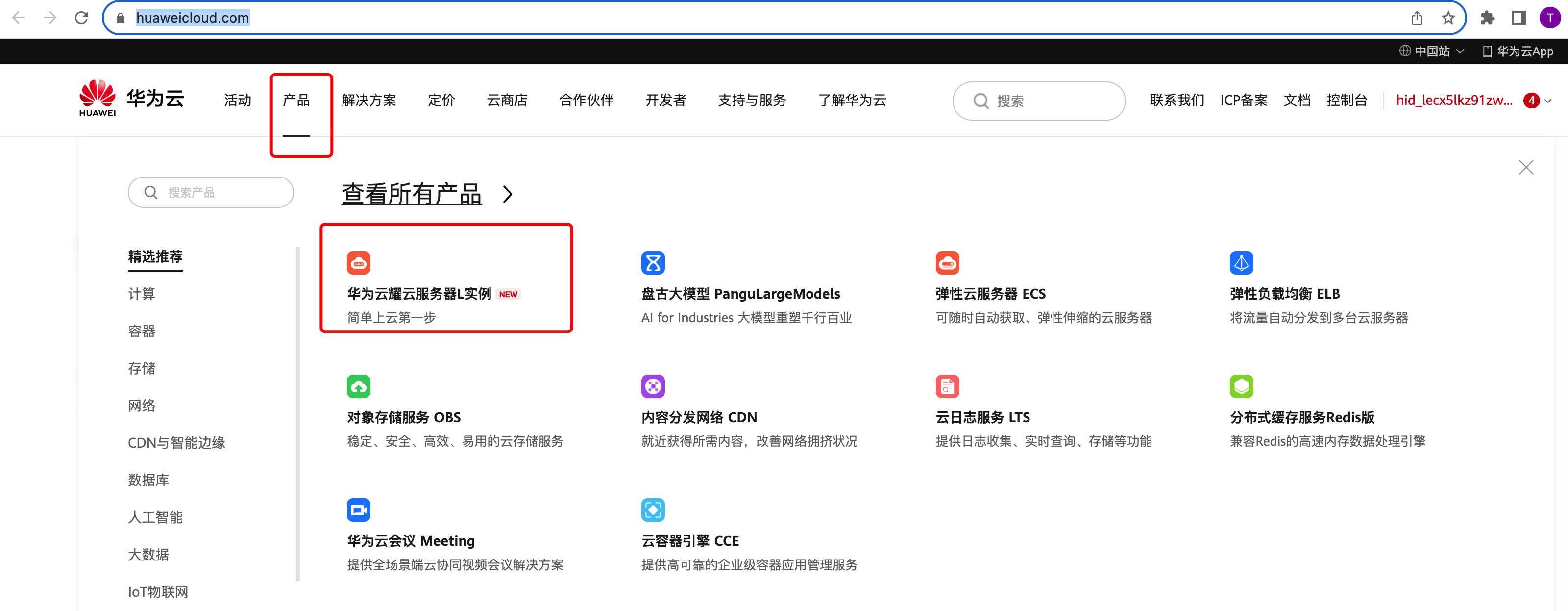Click the 弹性云服务器 ECS icon
Image resolution: width=1568 pixels, height=611 pixels.
coord(947,263)
